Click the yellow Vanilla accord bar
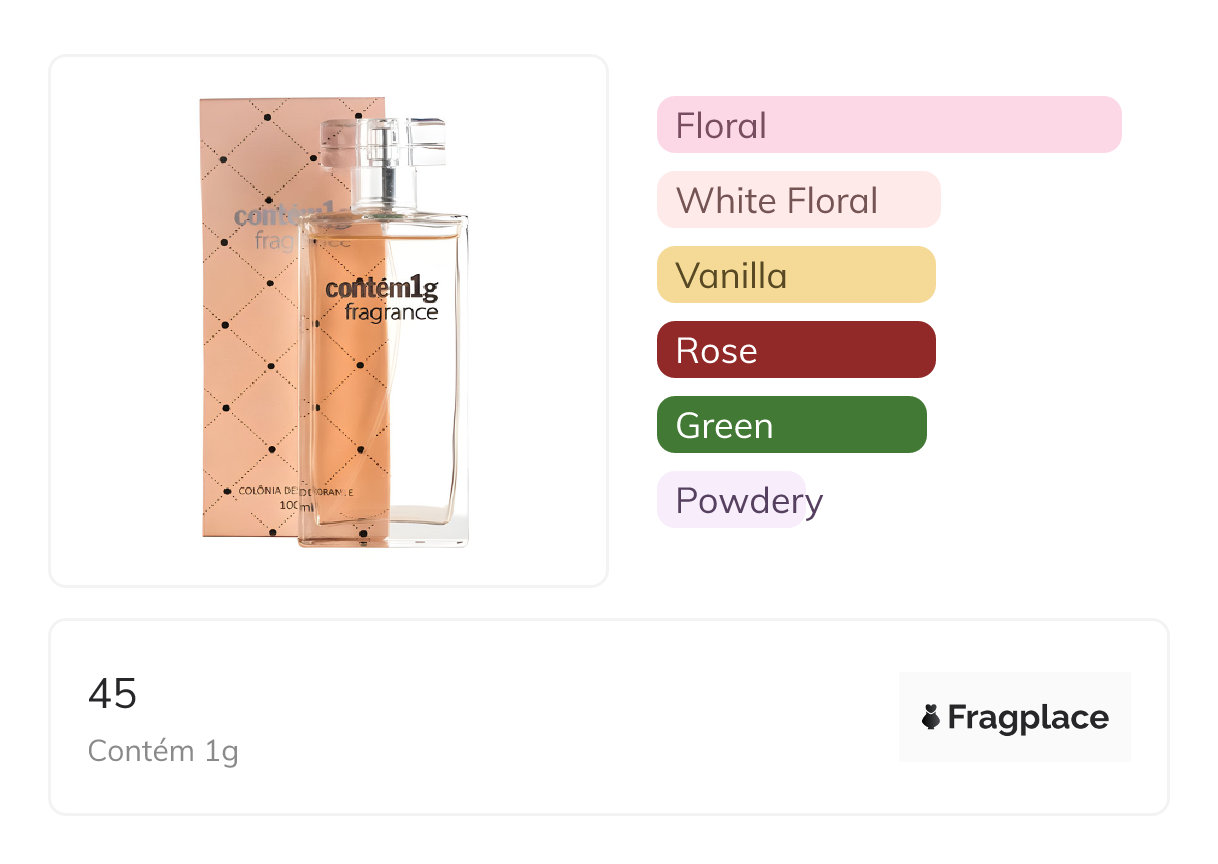 click(795, 275)
